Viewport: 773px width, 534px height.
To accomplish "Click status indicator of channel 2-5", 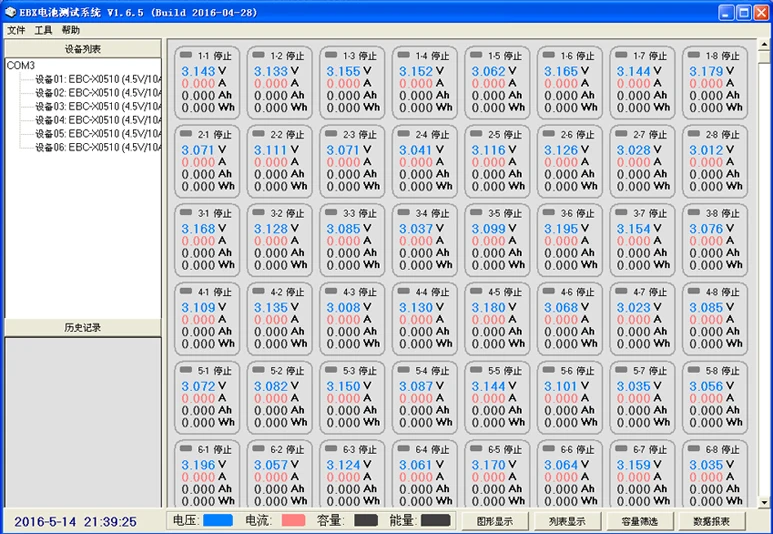I will (x=476, y=133).
